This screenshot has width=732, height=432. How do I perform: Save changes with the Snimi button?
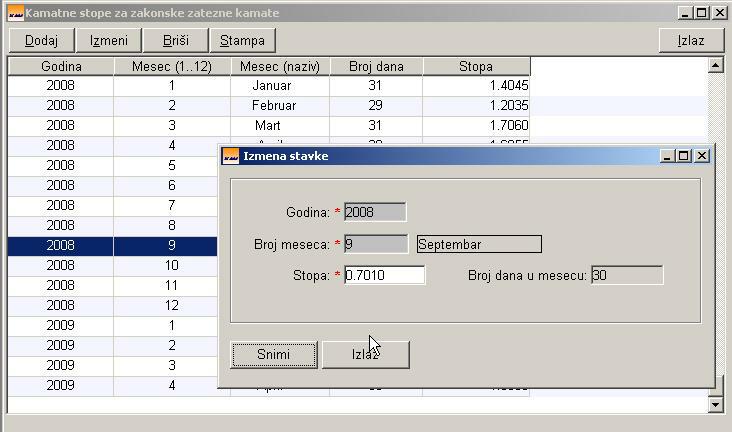point(274,354)
